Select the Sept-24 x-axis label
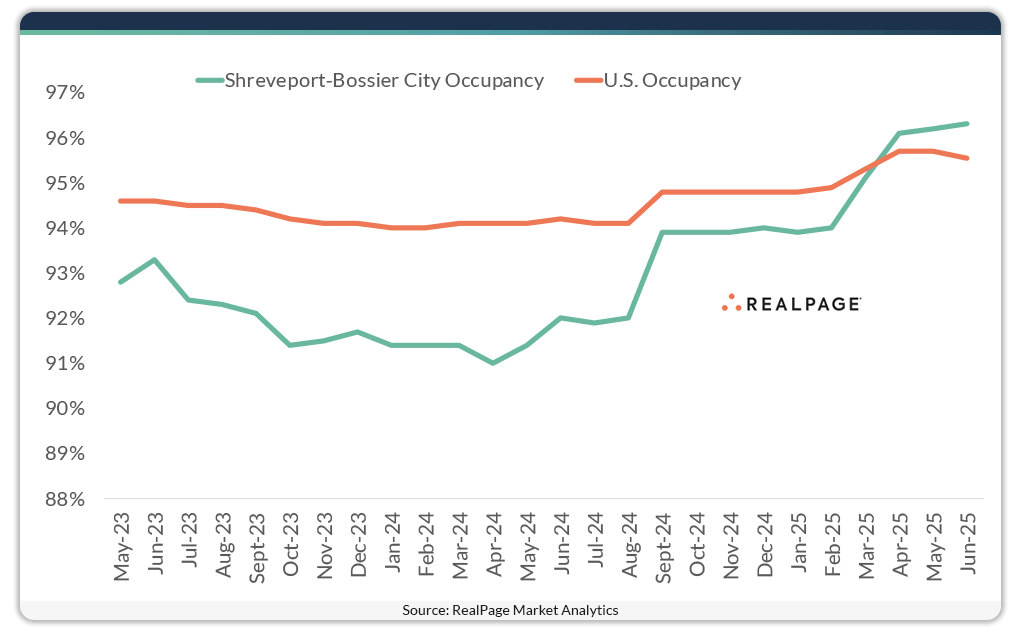Image resolution: width=1020 pixels, height=633 pixels. pos(662,546)
